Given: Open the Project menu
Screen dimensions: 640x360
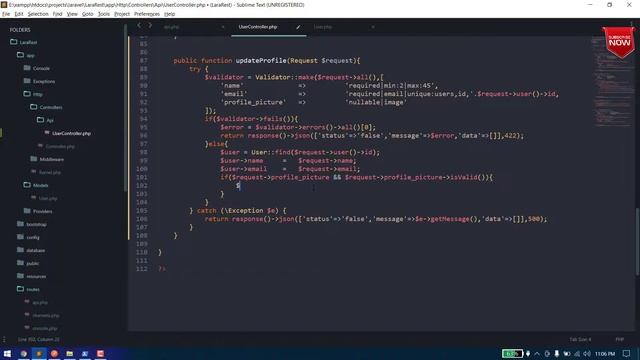Looking at the screenshot, I should coord(122,14).
